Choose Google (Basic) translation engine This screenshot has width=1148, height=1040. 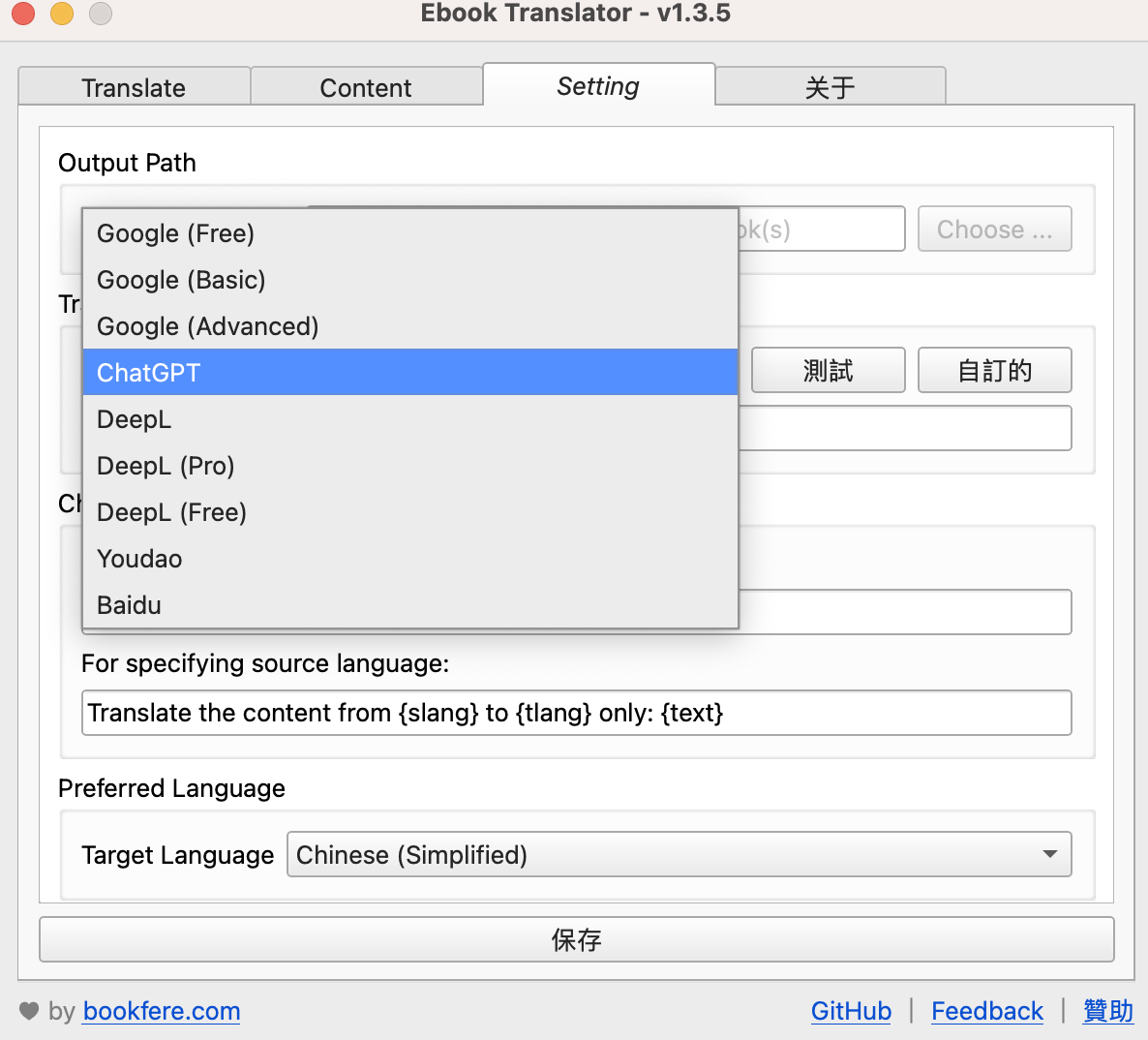181,280
